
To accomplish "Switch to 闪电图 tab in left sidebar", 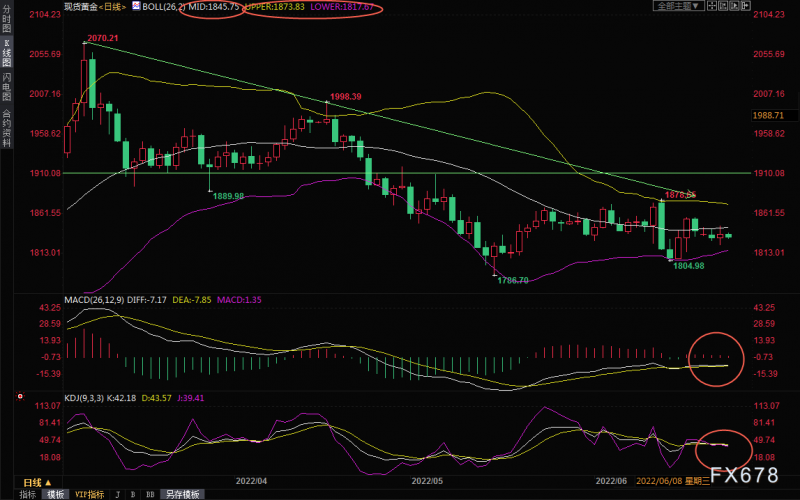I will tap(7, 90).
